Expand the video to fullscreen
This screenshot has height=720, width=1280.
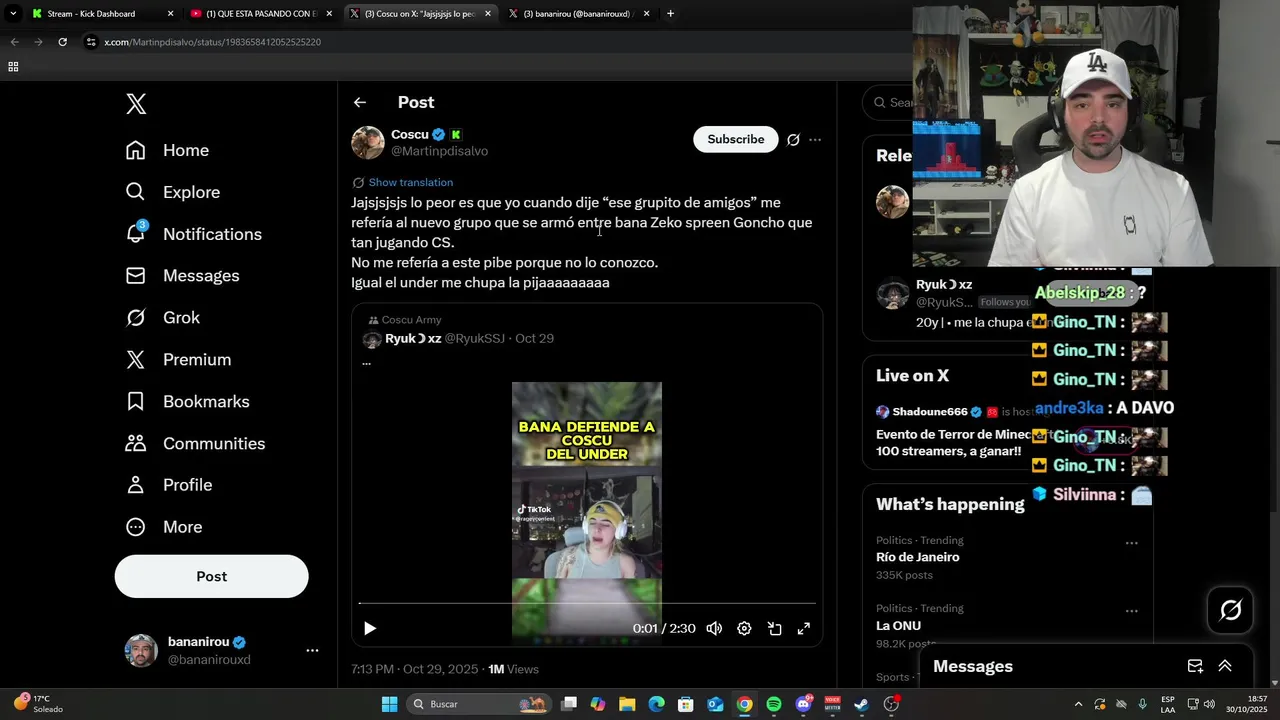click(803, 628)
